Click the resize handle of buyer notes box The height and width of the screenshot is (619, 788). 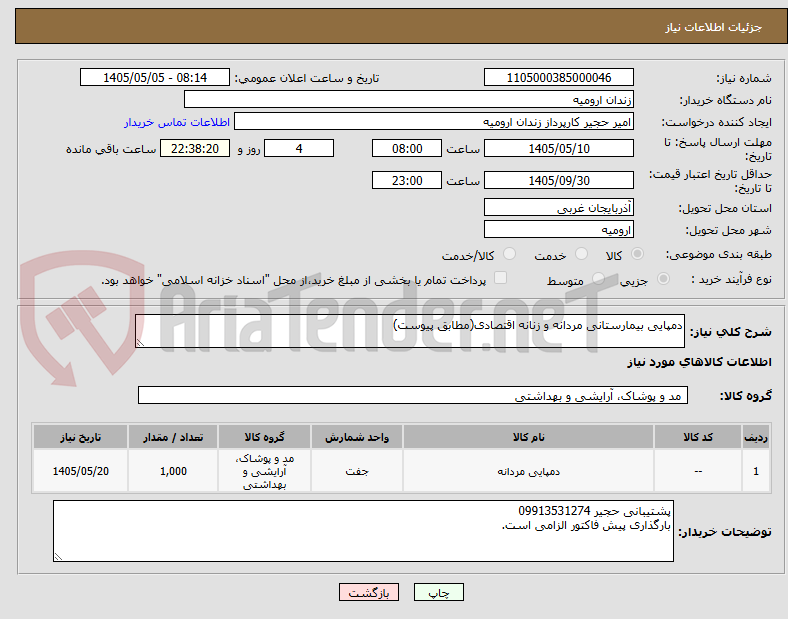(x=58, y=557)
